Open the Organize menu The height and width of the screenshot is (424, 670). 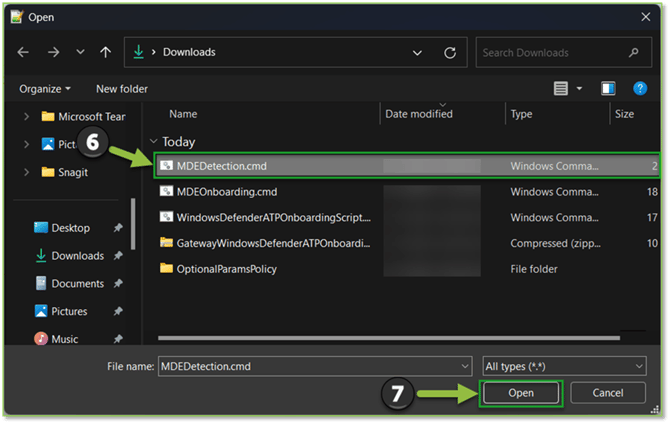tap(45, 89)
